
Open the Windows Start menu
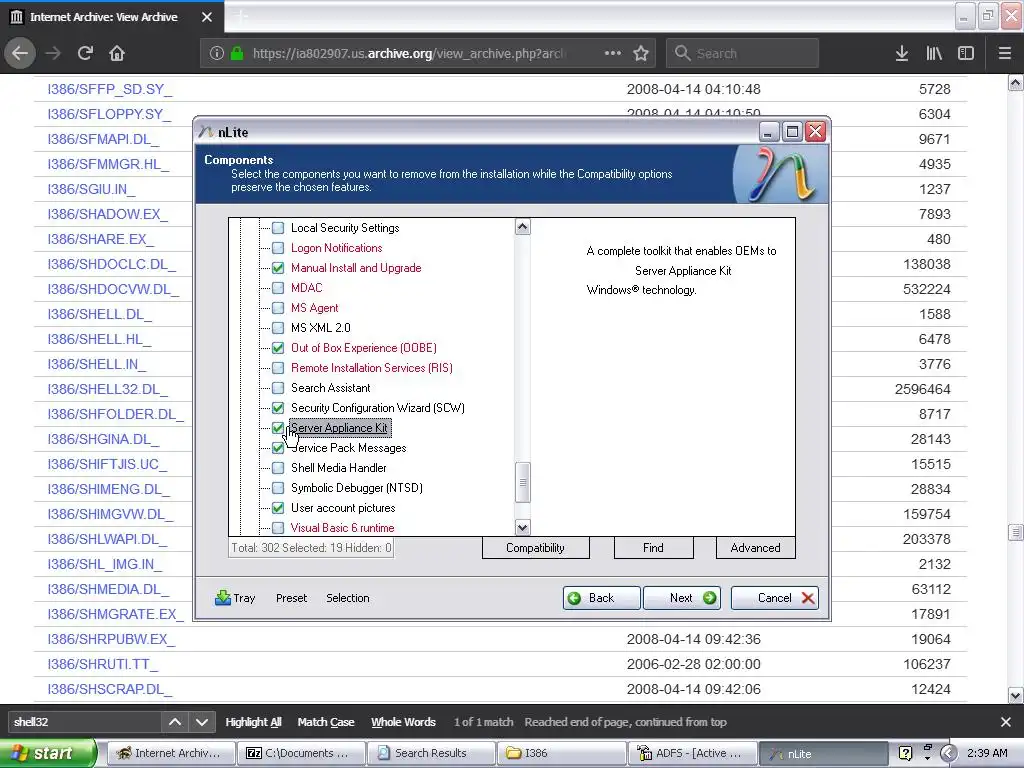tap(47, 753)
